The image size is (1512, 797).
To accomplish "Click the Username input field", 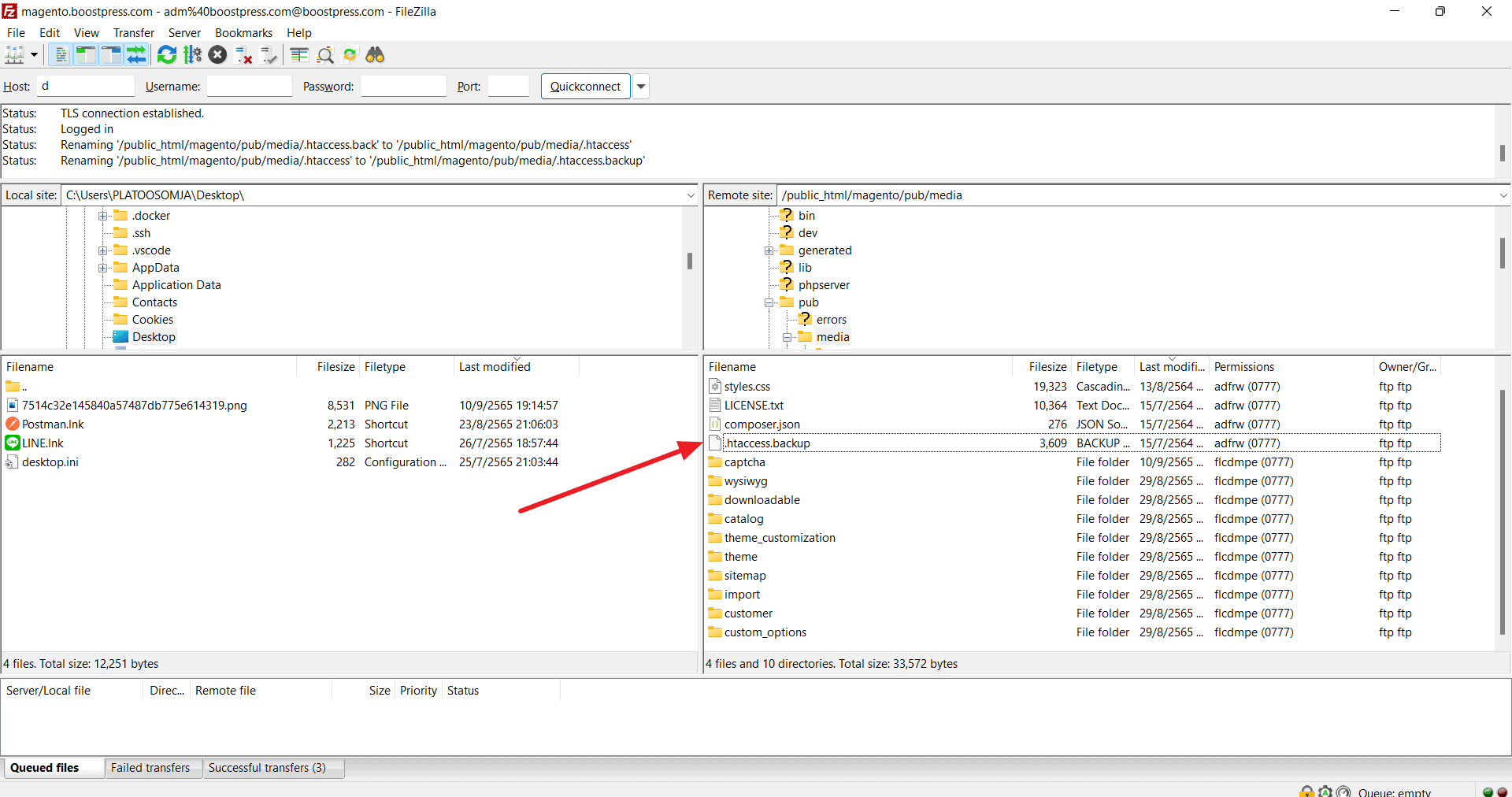I will pos(249,87).
